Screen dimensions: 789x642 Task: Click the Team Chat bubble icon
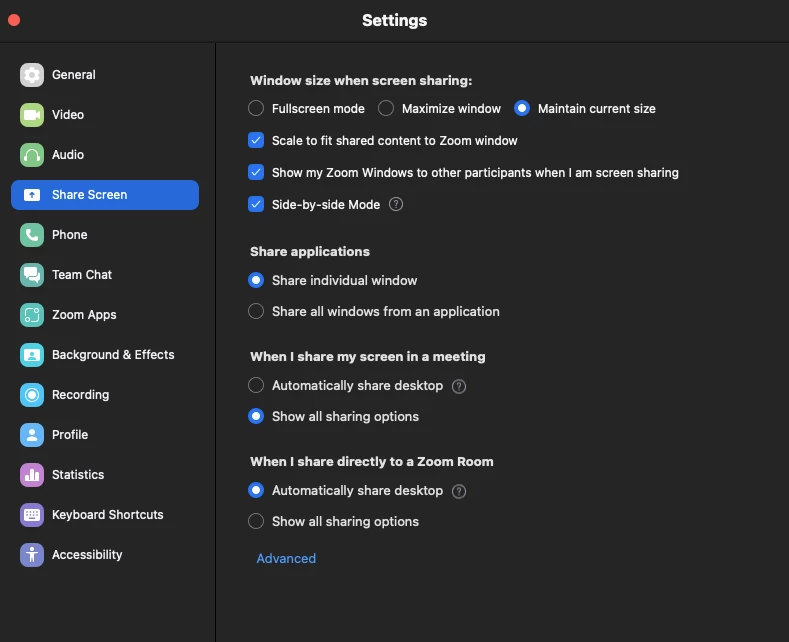tap(32, 275)
